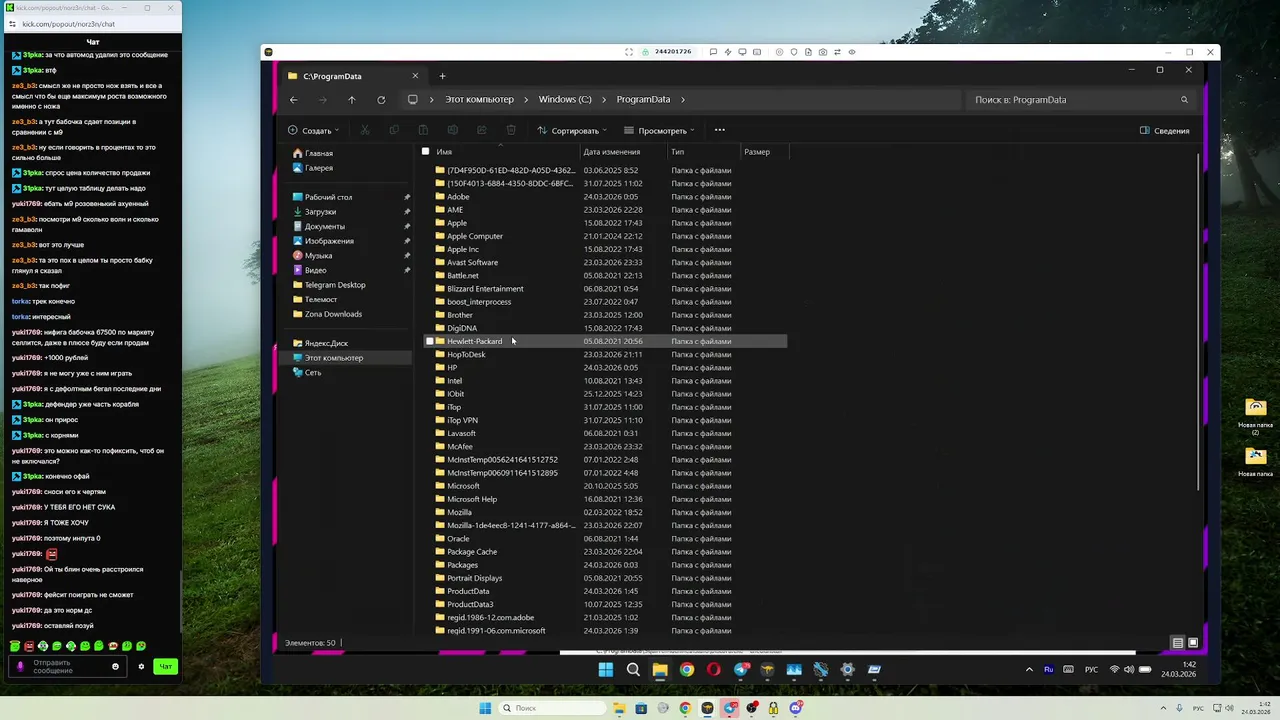Refresh the ProgramData folder view
1280x720 pixels.
(381, 100)
